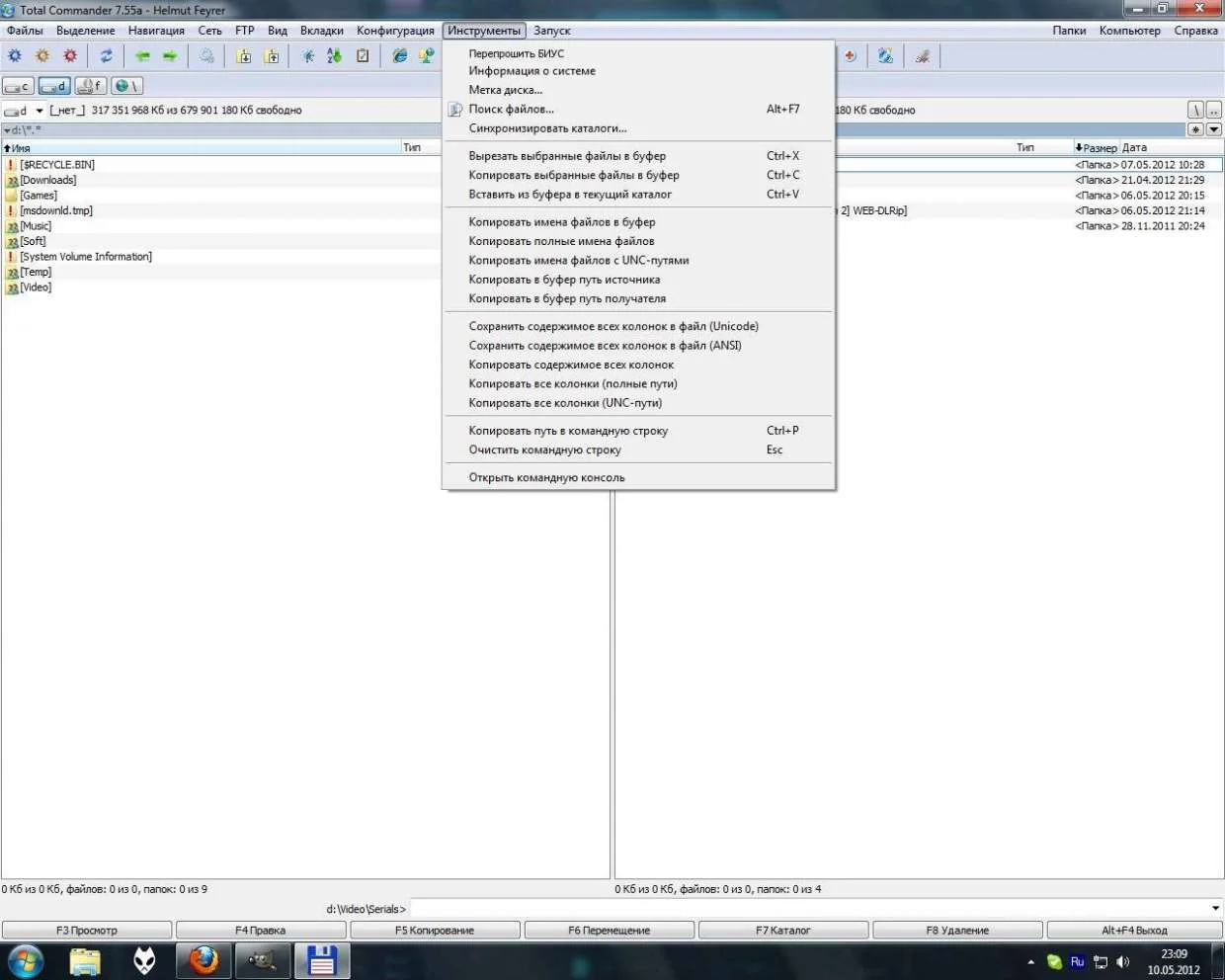The width and height of the screenshot is (1225, 980).
Task: Select the [Video] folder row
Action: pyautogui.click(x=221, y=287)
